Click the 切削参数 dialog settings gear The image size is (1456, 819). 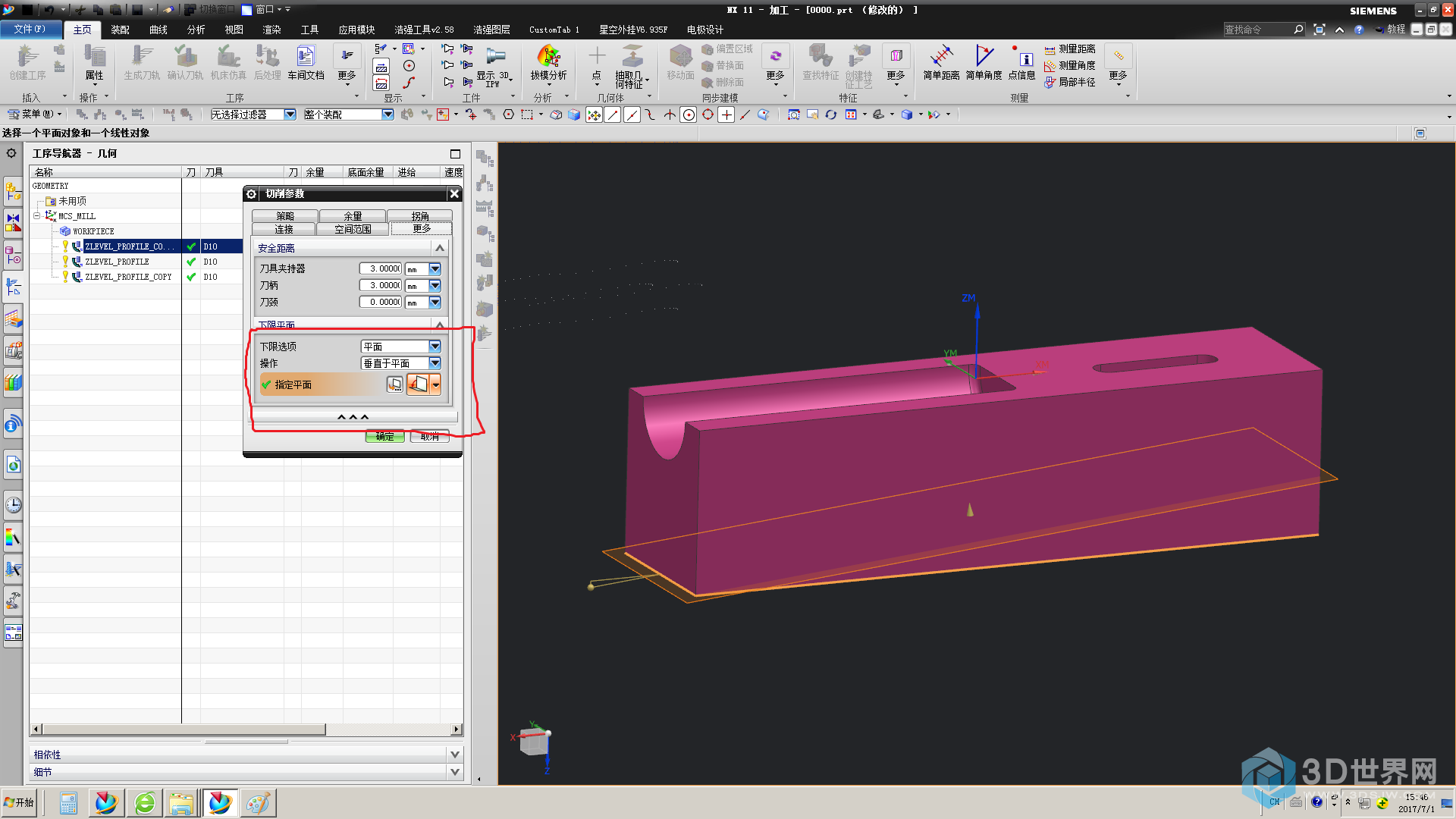click(x=252, y=194)
